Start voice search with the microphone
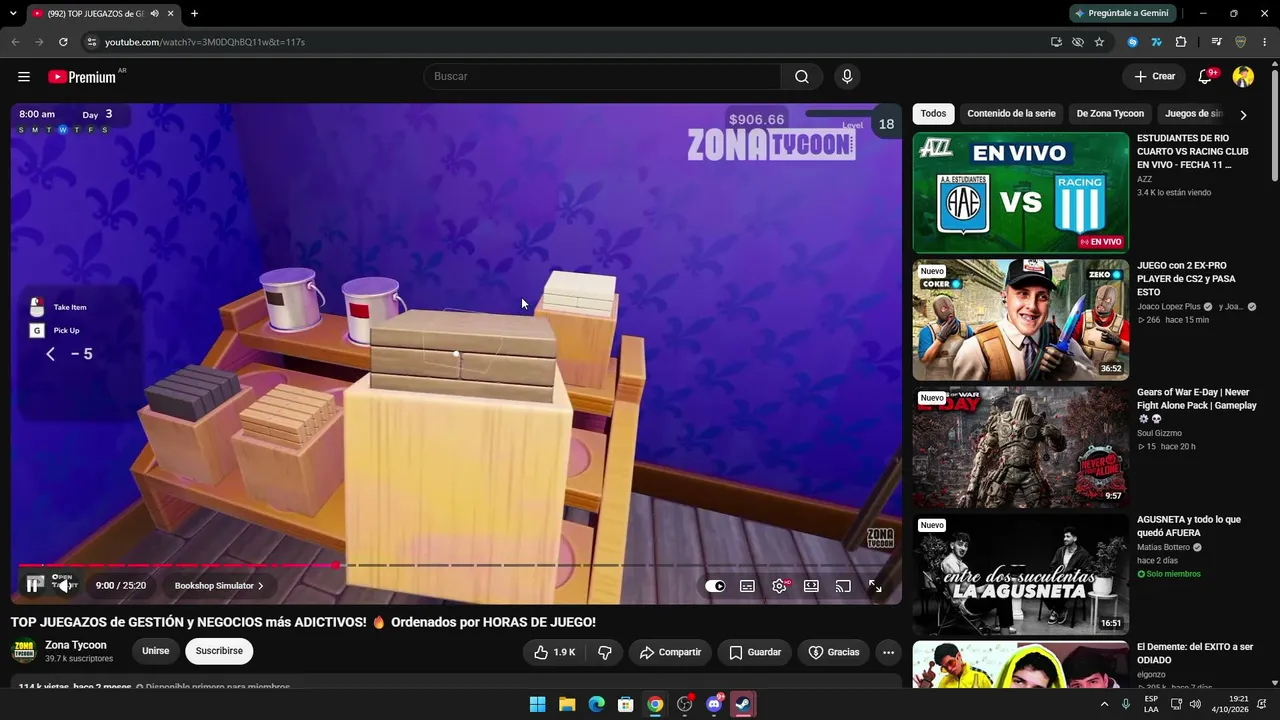Screen dimensions: 1280x720 (x=847, y=77)
